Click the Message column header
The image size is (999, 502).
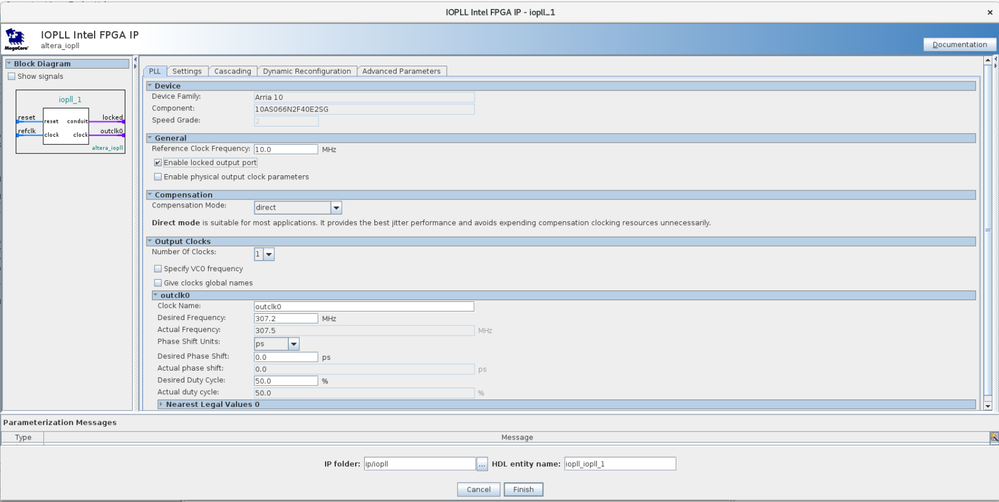[517, 437]
